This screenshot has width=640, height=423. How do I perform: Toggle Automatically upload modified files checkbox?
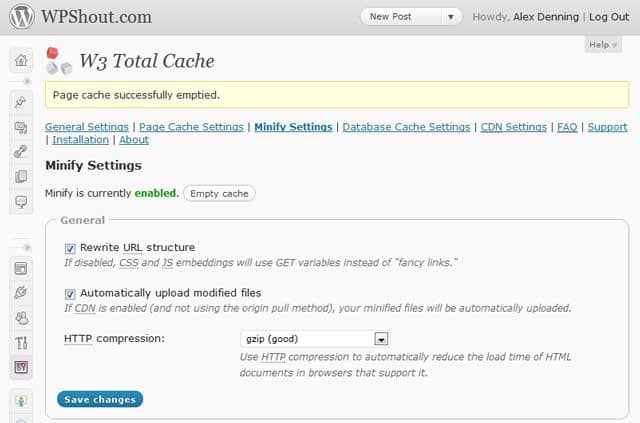70,294
